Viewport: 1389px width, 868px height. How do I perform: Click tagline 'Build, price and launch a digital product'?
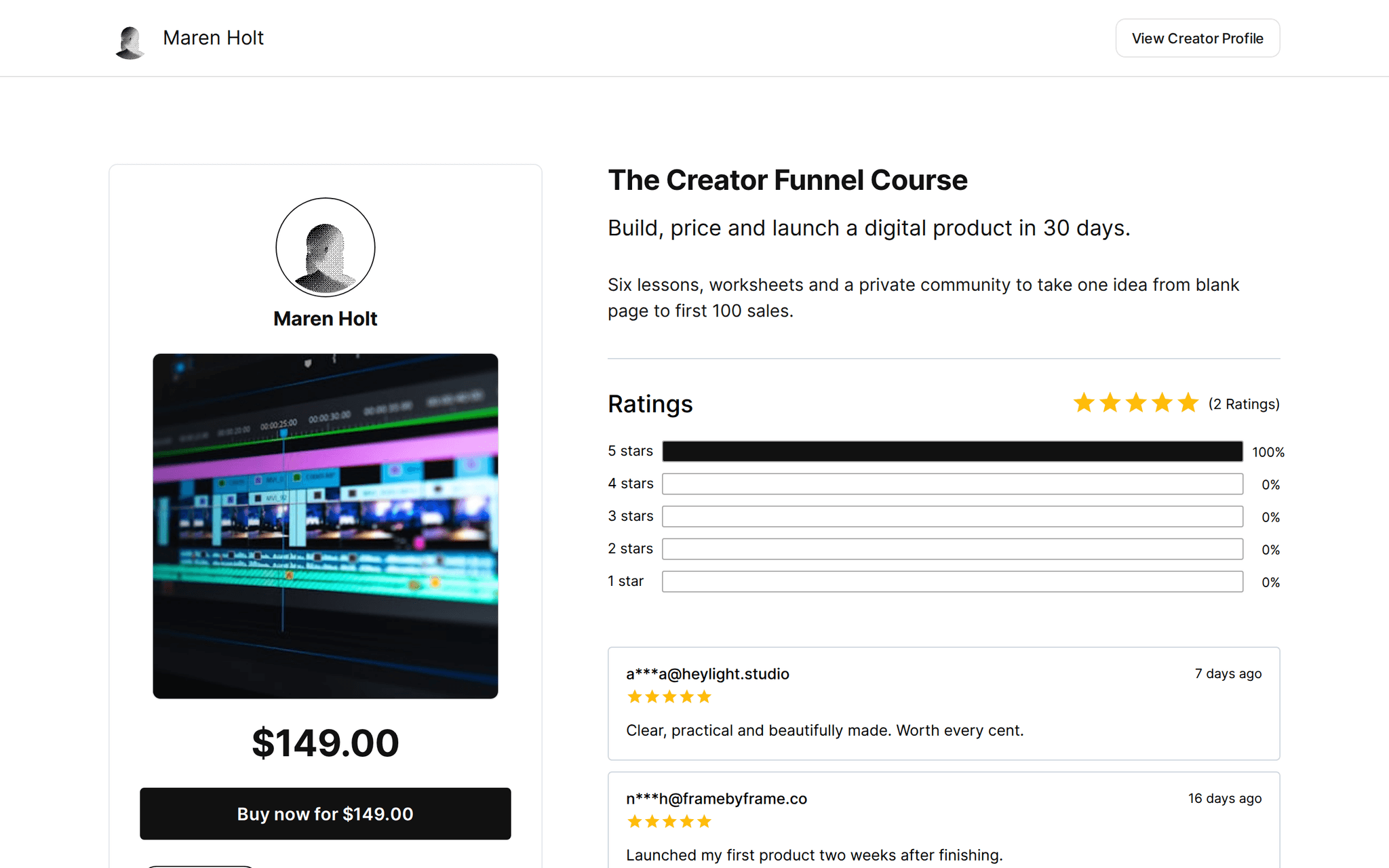[869, 229]
